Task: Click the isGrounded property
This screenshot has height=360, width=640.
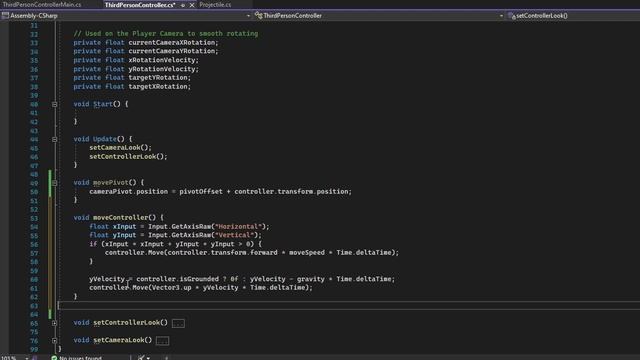Action: tap(199, 279)
